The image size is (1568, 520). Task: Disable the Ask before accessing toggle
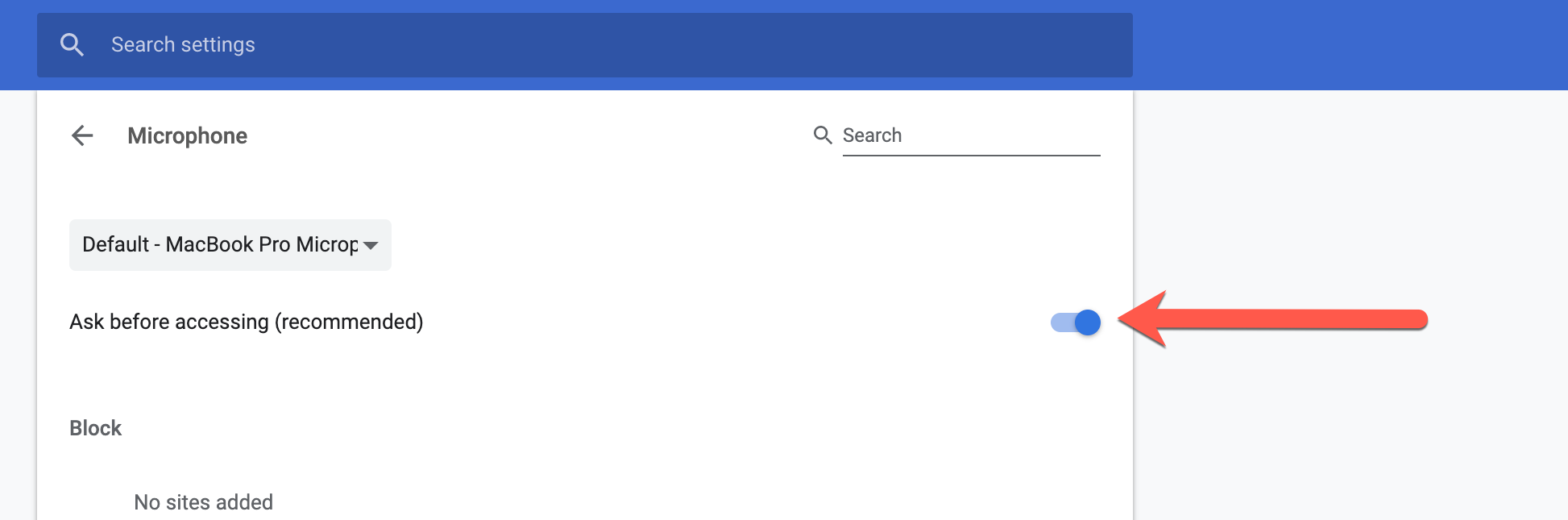[1075, 322]
